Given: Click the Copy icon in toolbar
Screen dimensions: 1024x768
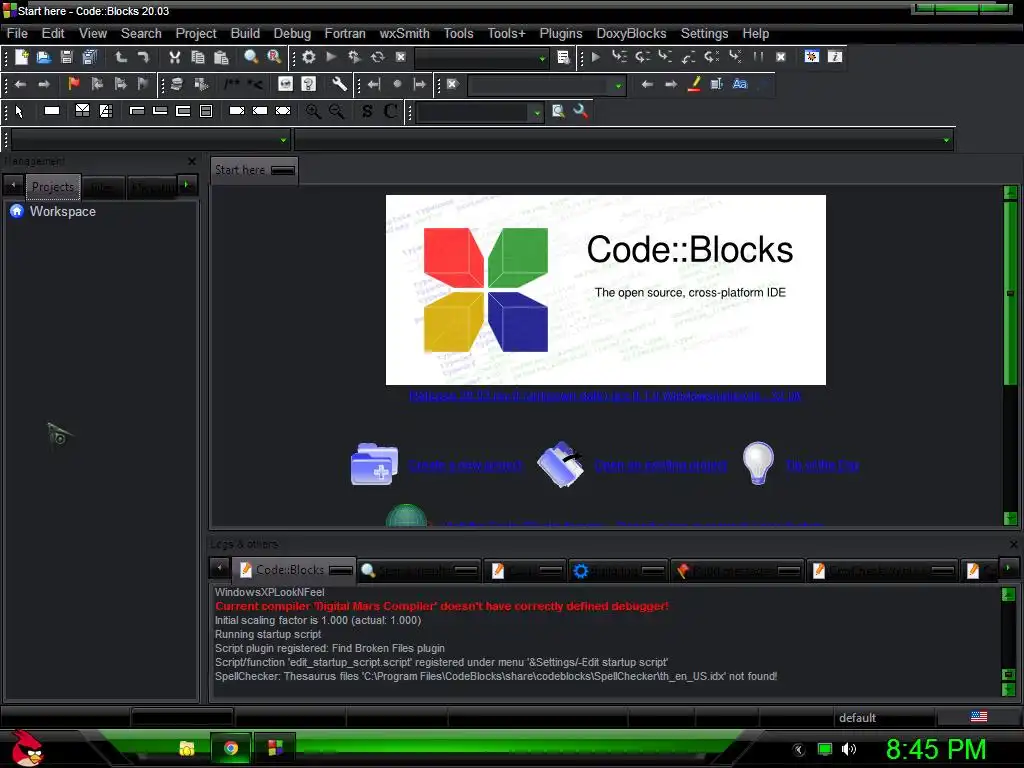Looking at the screenshot, I should pyautogui.click(x=198, y=57).
